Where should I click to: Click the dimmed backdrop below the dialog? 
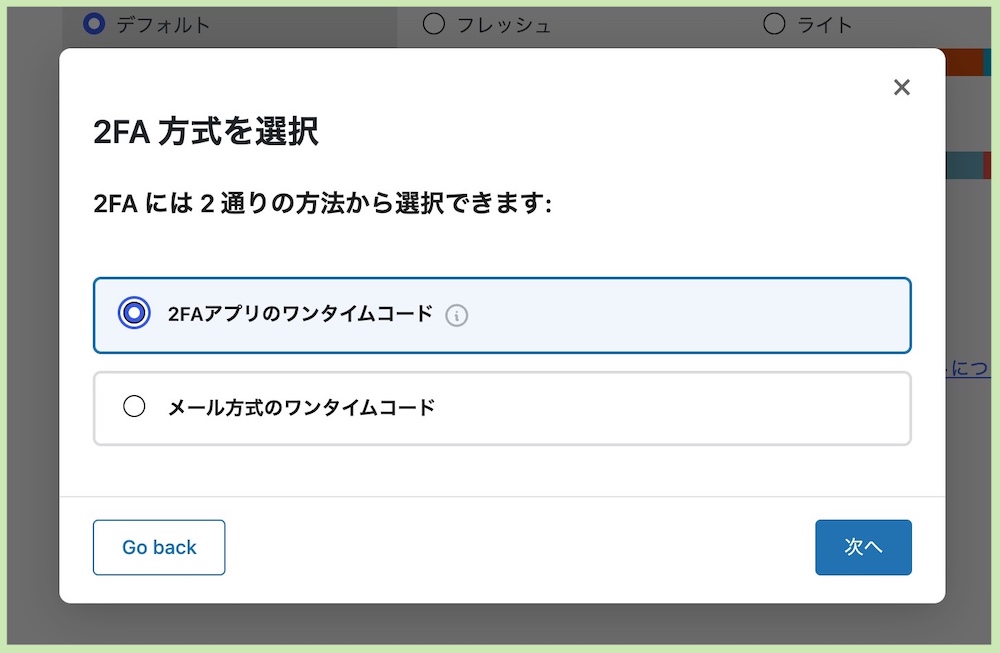coord(500,624)
